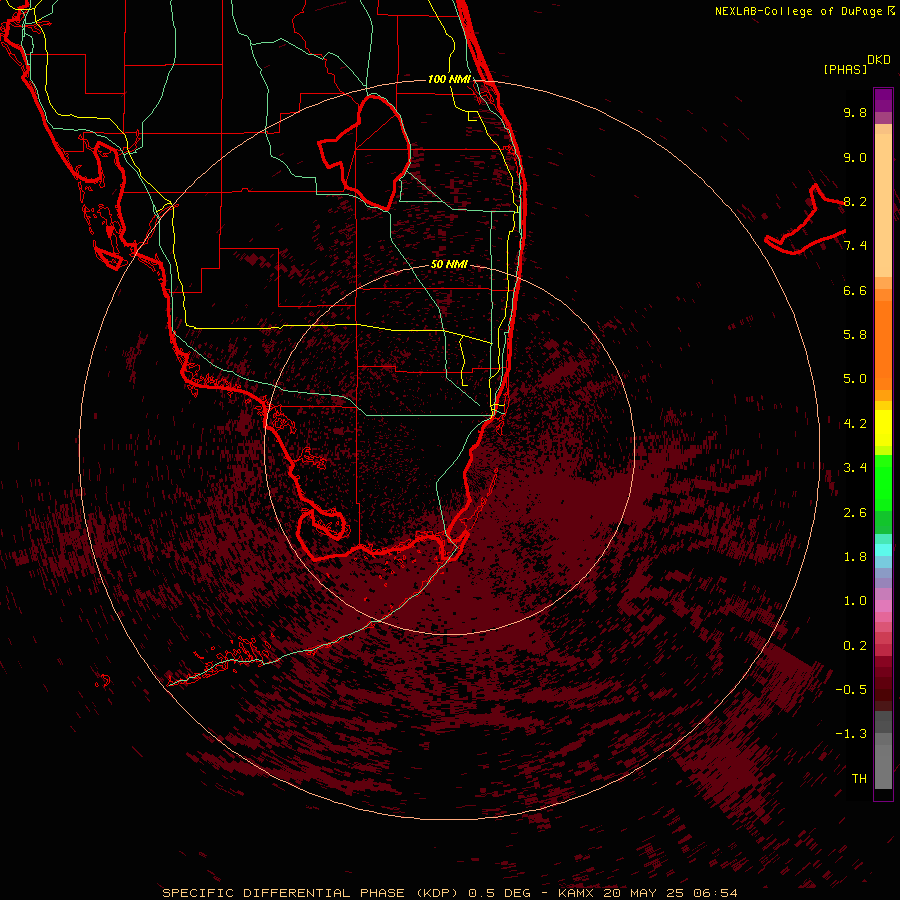
Task: Click the purple segment atop the color bar
Action: click(883, 100)
